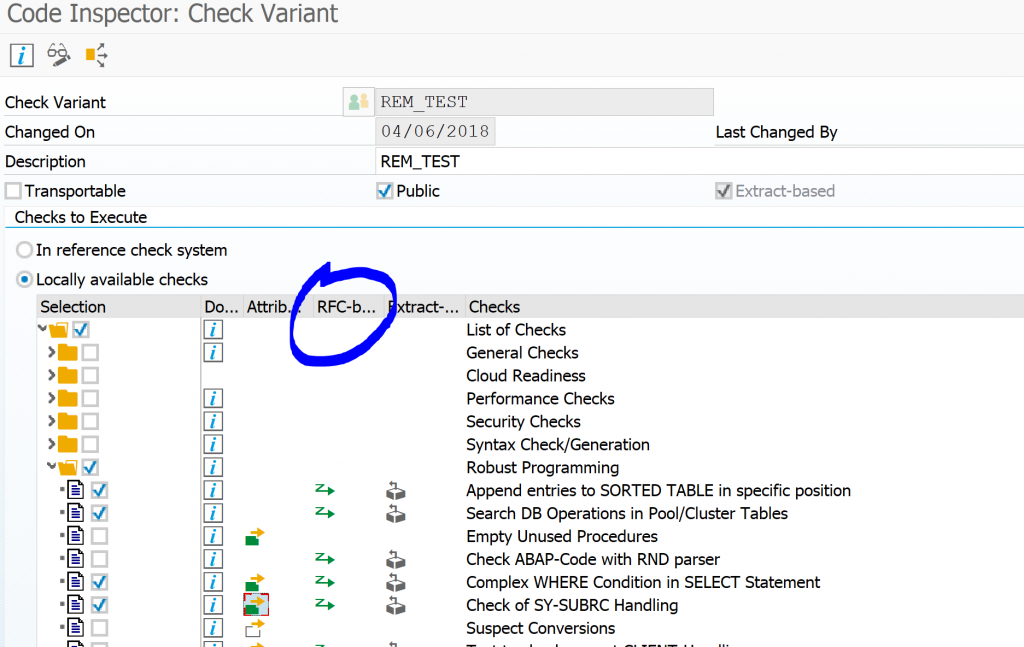Click the user icon beside the Check Variant field

pyautogui.click(x=358, y=102)
